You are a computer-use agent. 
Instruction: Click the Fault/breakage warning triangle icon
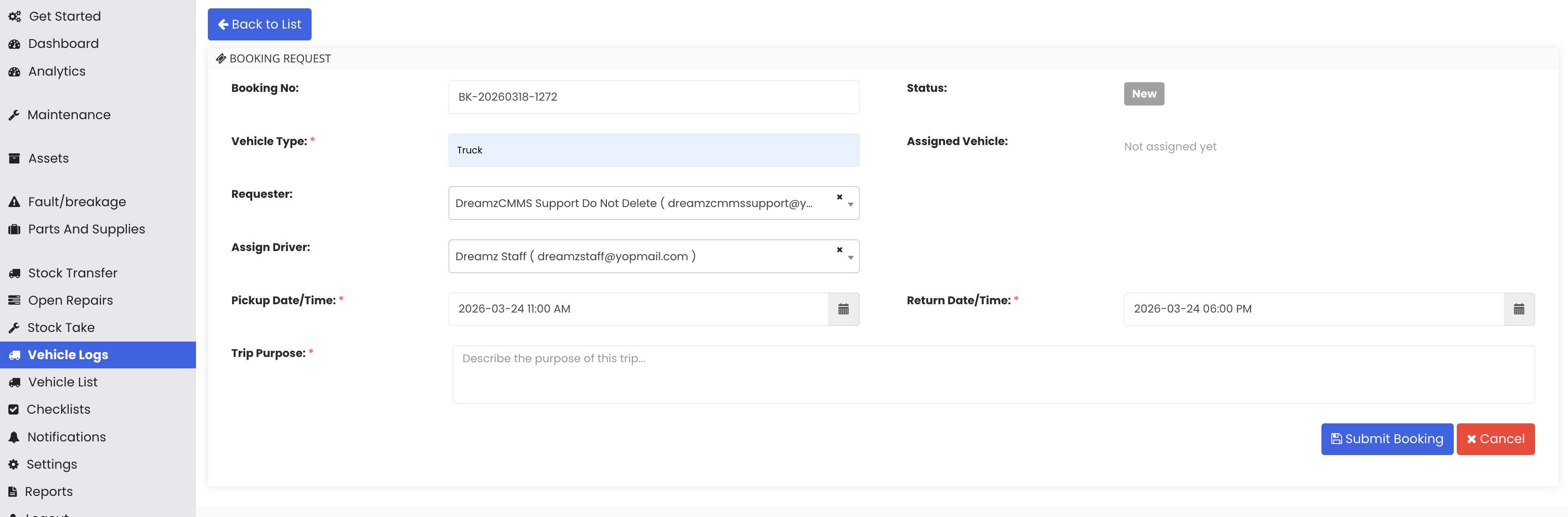click(x=14, y=201)
